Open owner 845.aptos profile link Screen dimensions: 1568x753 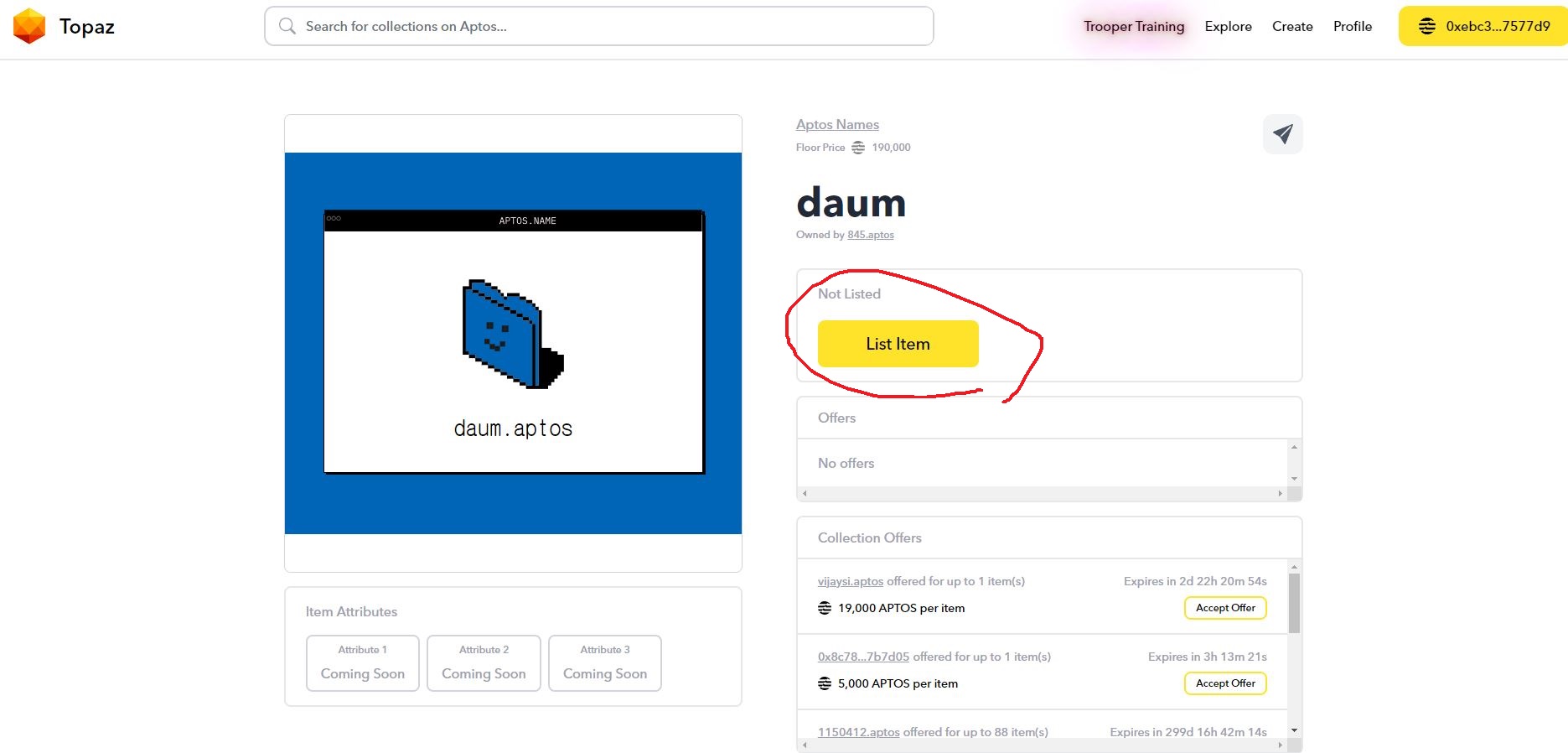(871, 235)
